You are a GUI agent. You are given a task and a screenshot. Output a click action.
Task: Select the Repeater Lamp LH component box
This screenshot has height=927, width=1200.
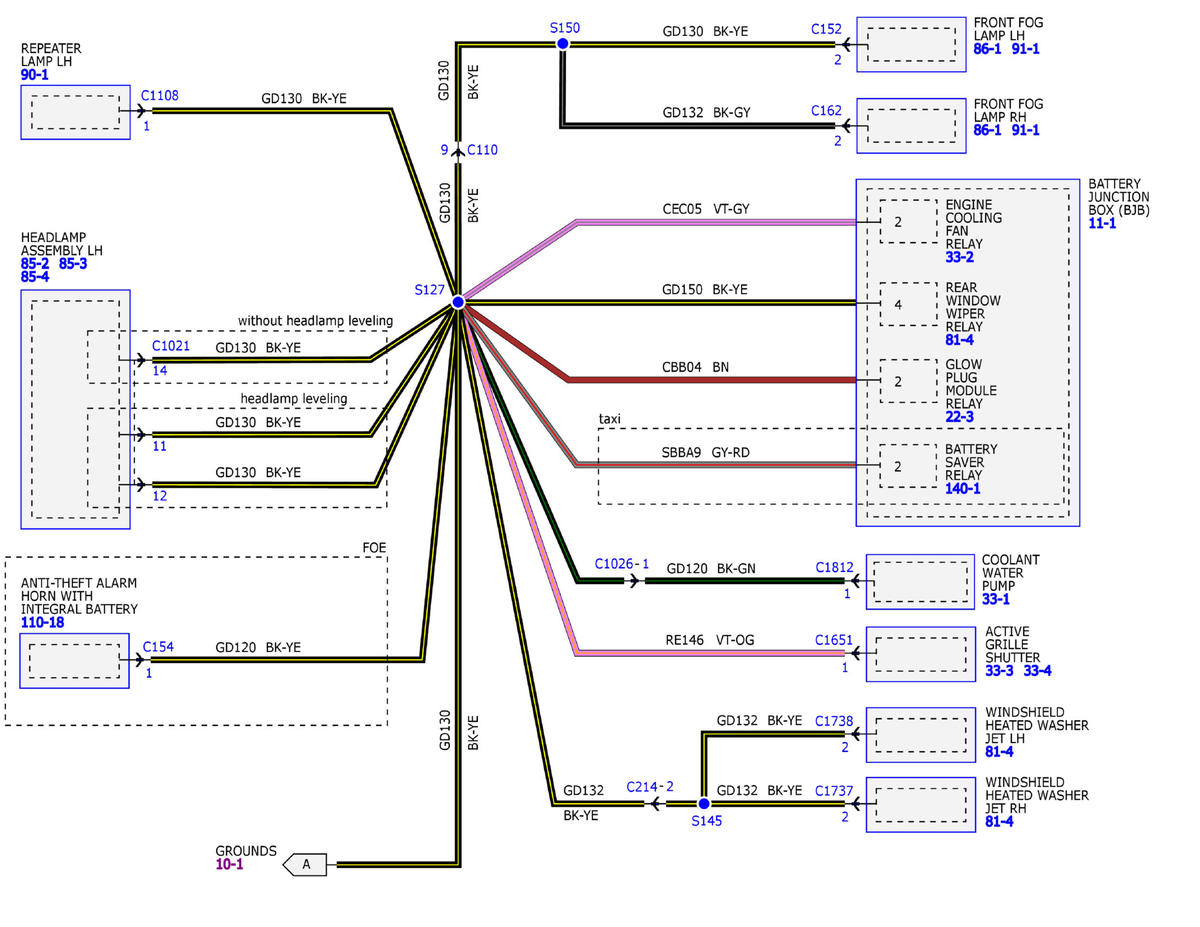(75, 112)
